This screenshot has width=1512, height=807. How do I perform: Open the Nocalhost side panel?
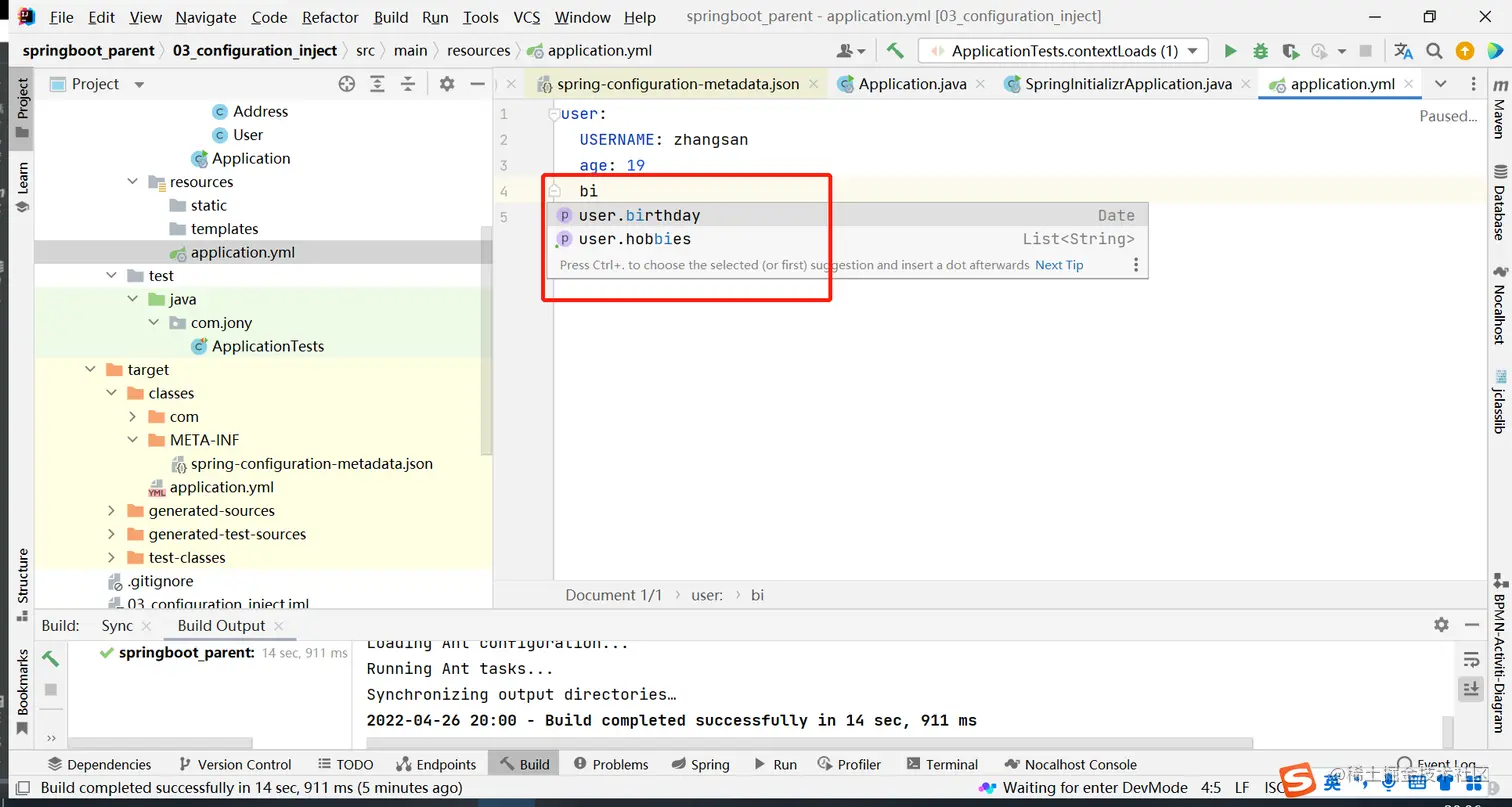[x=1499, y=306]
